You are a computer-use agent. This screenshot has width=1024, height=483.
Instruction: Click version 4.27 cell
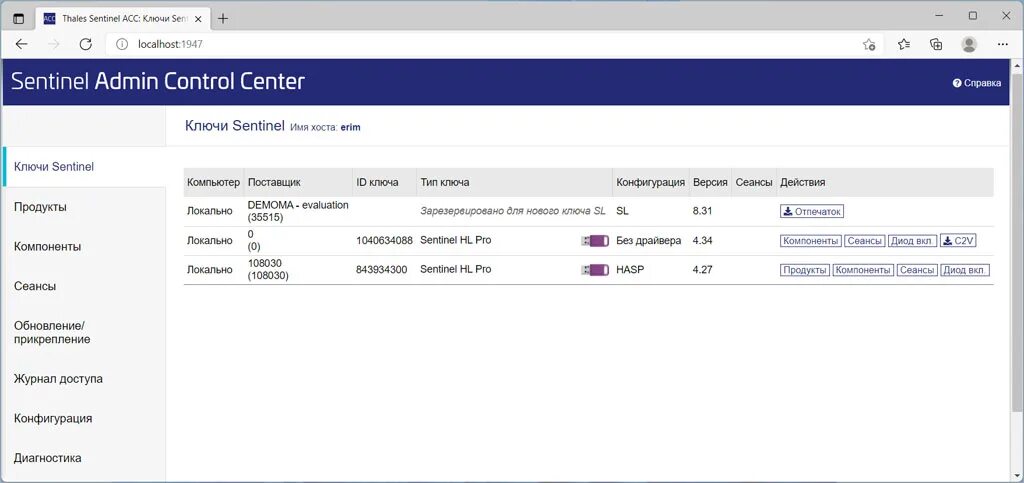(702, 270)
